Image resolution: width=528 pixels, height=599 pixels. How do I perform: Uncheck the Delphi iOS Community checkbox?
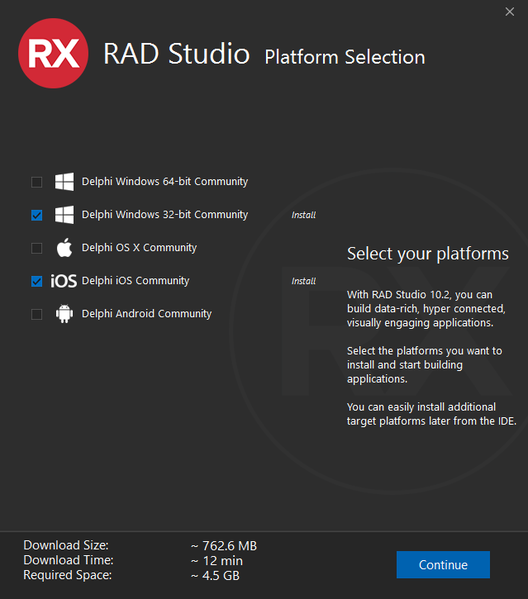coord(37,282)
